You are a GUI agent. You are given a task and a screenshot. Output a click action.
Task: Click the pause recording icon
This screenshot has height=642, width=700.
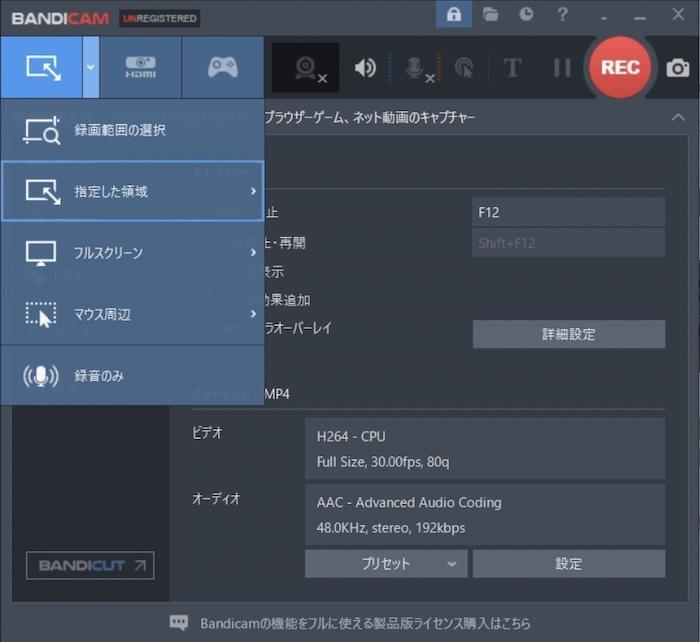[x=562, y=68]
